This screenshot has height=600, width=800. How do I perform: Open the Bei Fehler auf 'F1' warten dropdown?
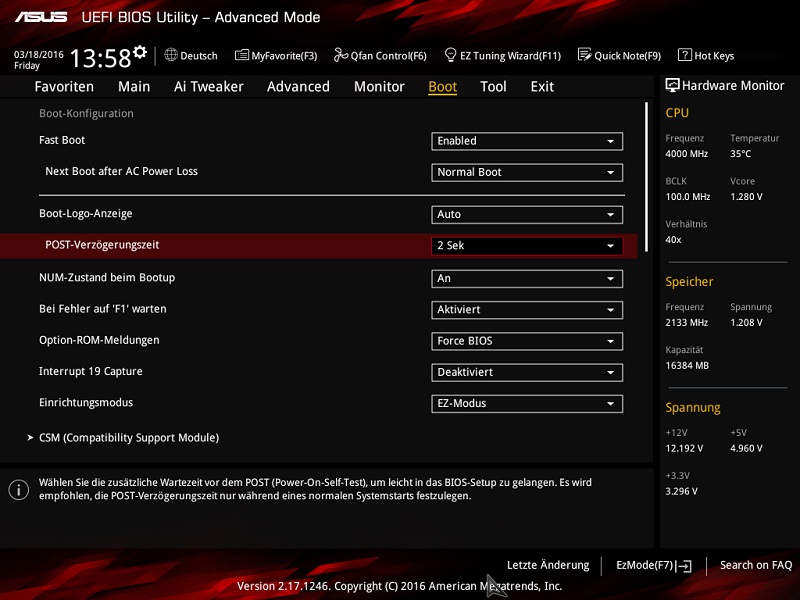[x=527, y=310]
